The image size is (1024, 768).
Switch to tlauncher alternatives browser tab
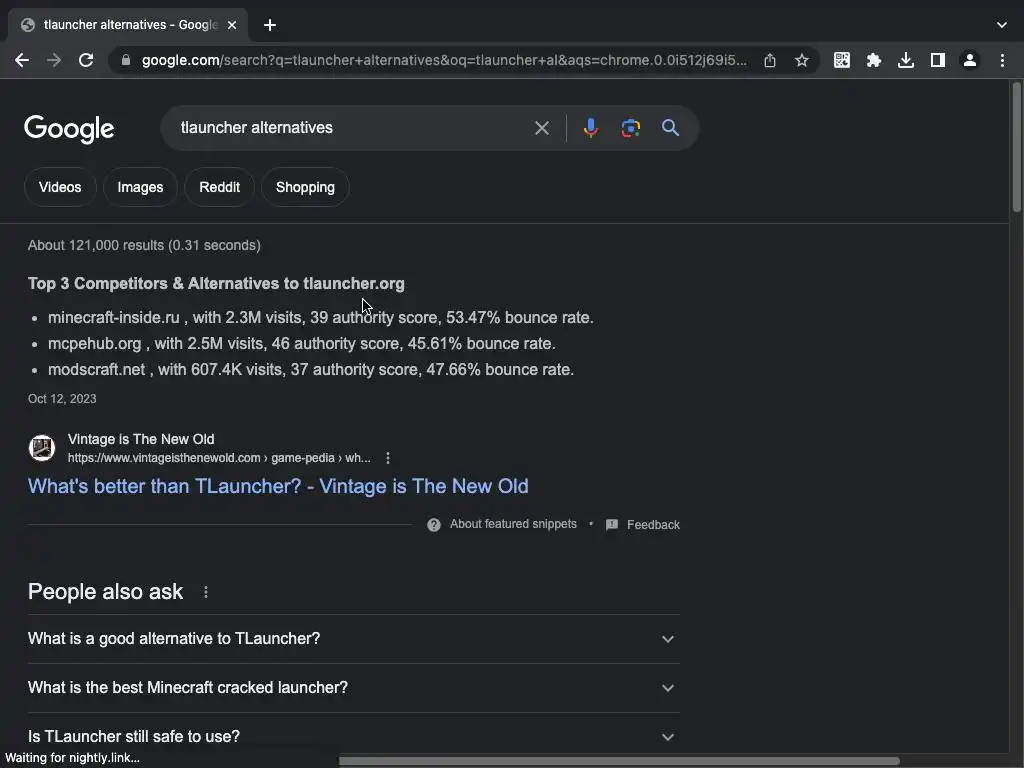pos(128,25)
